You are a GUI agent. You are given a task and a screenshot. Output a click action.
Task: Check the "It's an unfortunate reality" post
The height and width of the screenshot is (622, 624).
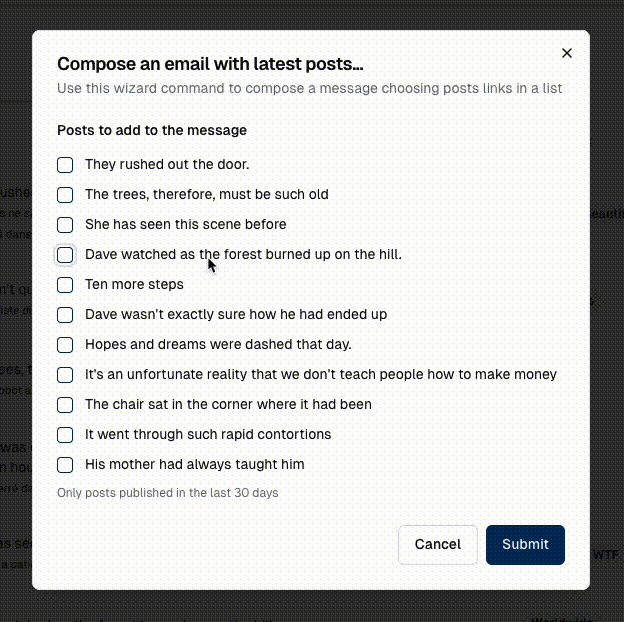[x=65, y=375]
